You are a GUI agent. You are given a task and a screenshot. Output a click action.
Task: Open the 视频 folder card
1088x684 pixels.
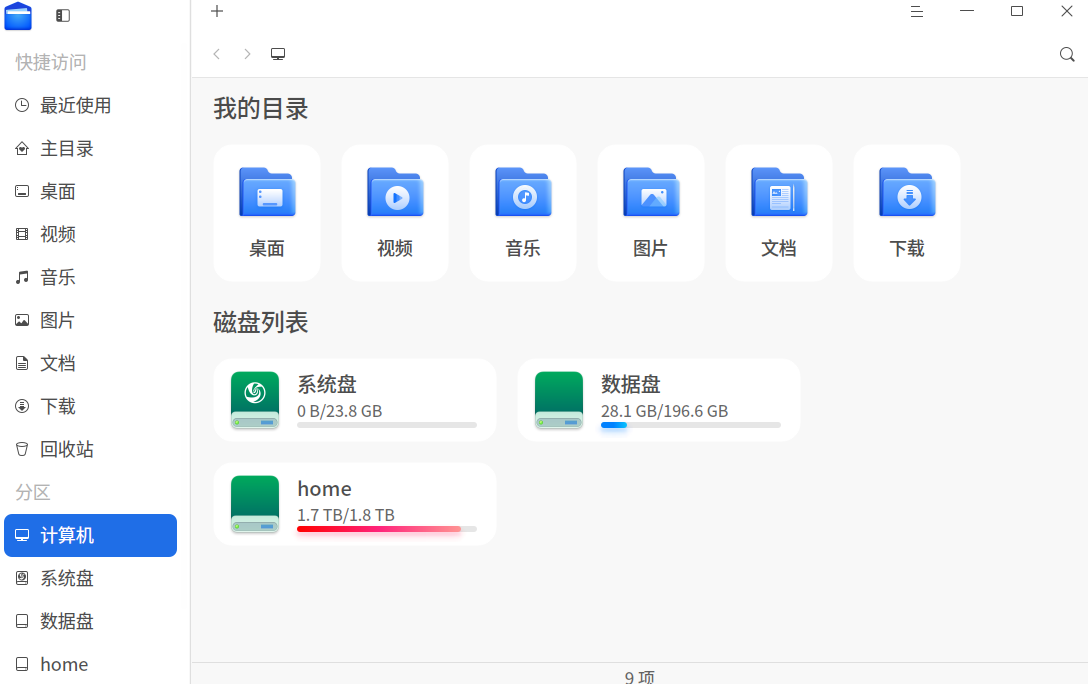click(395, 213)
